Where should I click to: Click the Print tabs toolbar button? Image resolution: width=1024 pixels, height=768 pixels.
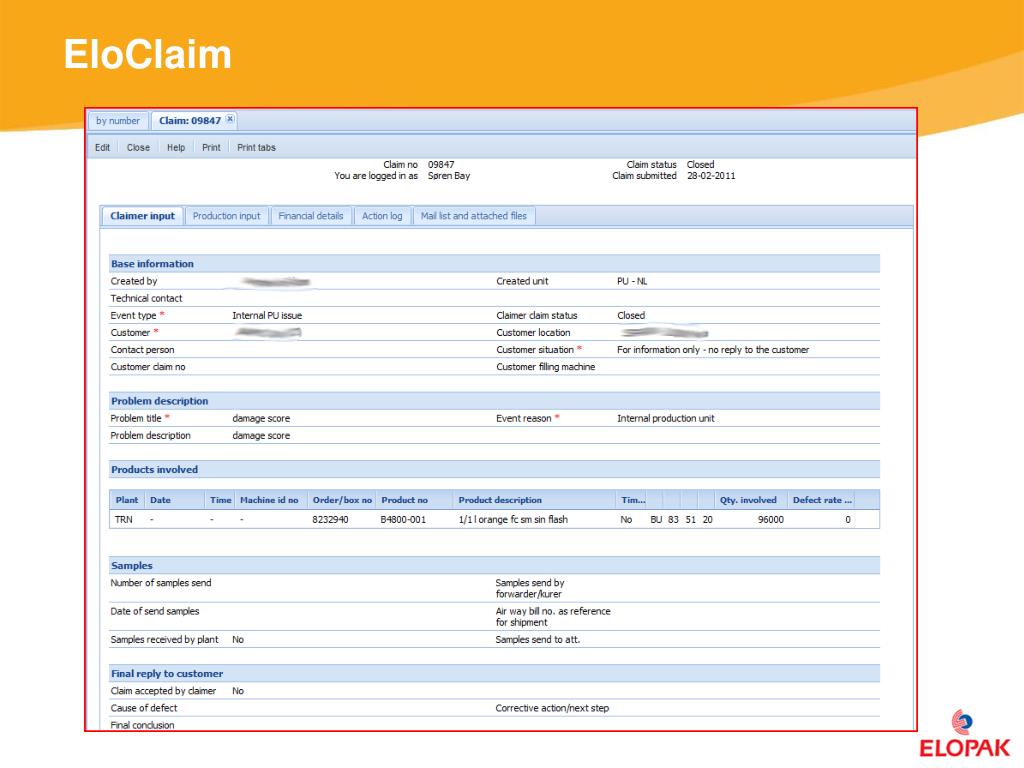257,148
